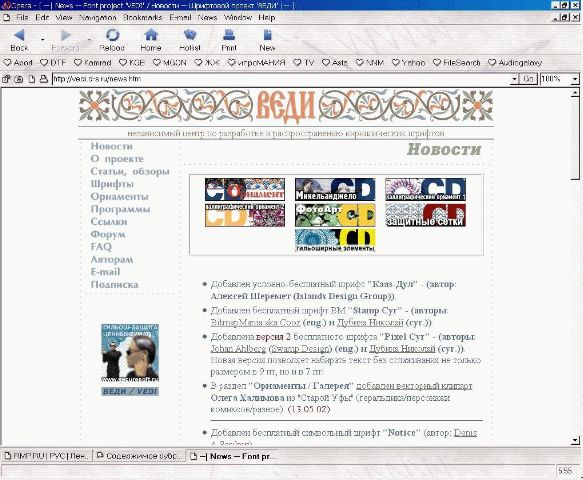Click the camera-like icon left of address bar
The image size is (583, 480).
click(x=19, y=79)
